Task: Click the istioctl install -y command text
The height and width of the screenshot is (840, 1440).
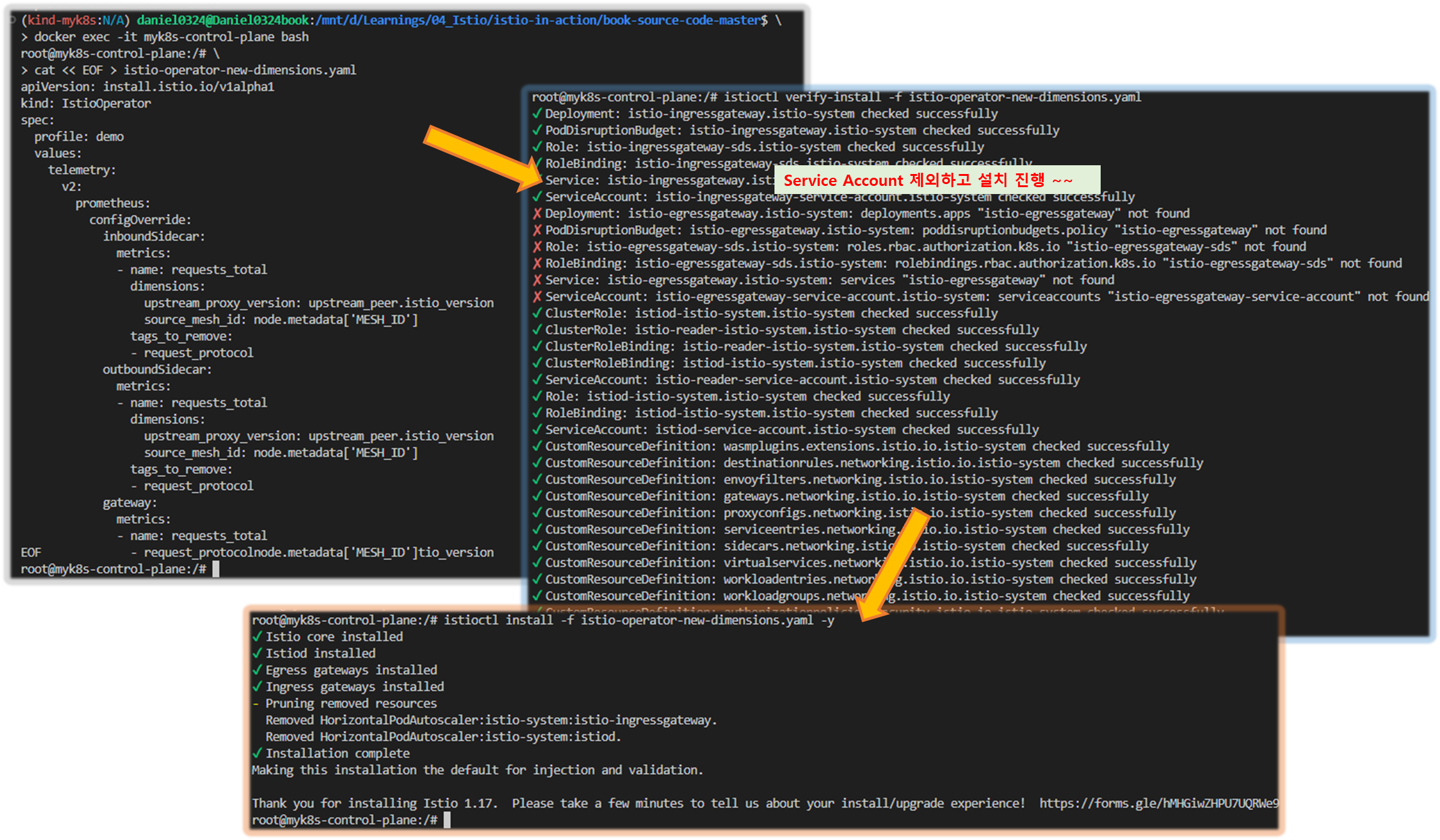Action: (639, 620)
